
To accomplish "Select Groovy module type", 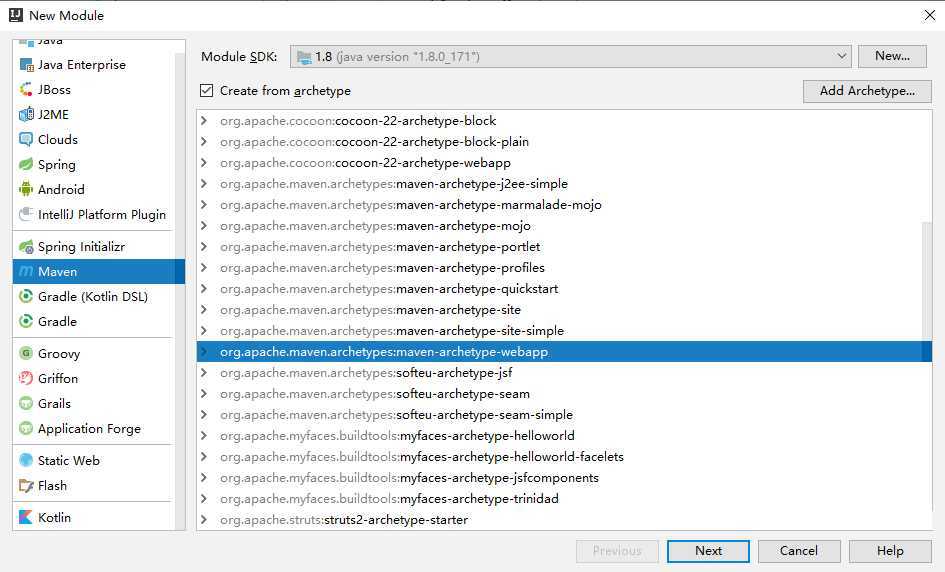I will click(93, 353).
